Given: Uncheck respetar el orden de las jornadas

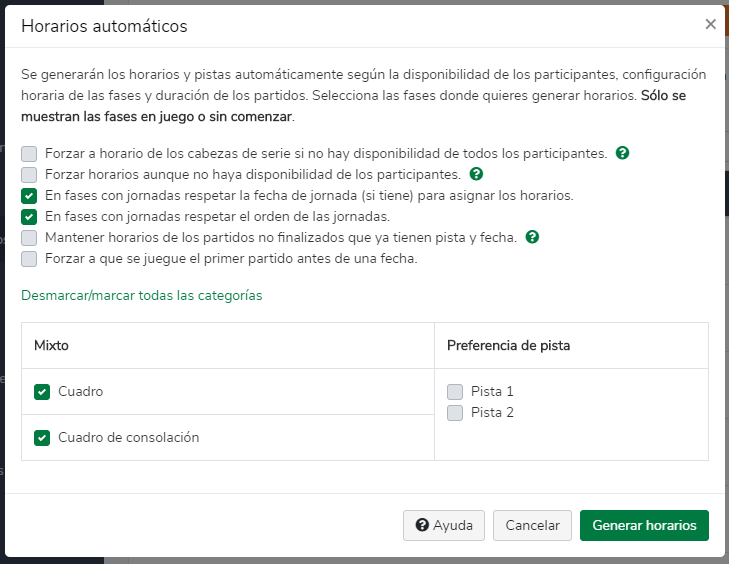Looking at the screenshot, I should click(29, 217).
